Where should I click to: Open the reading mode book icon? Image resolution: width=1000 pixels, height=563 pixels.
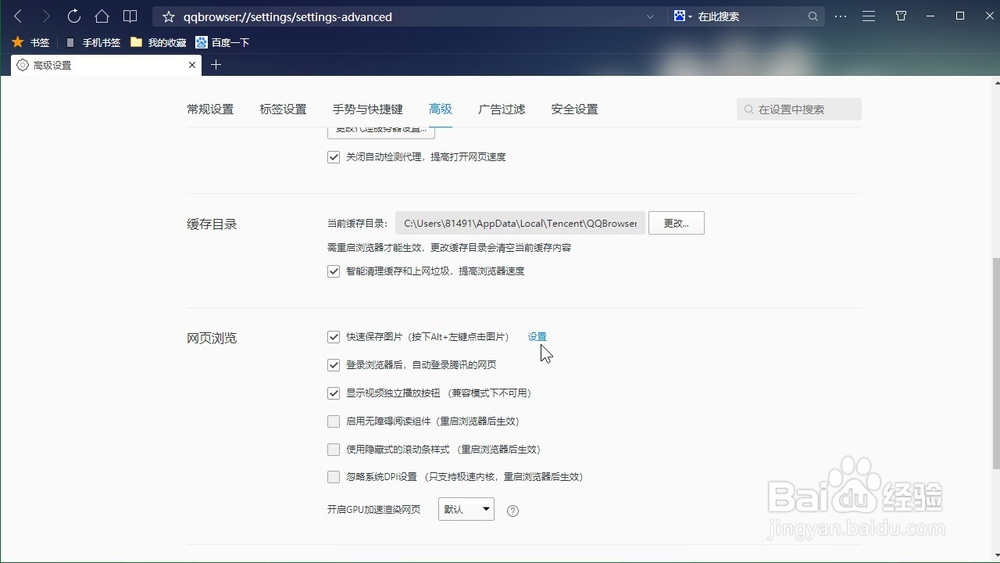pos(130,17)
